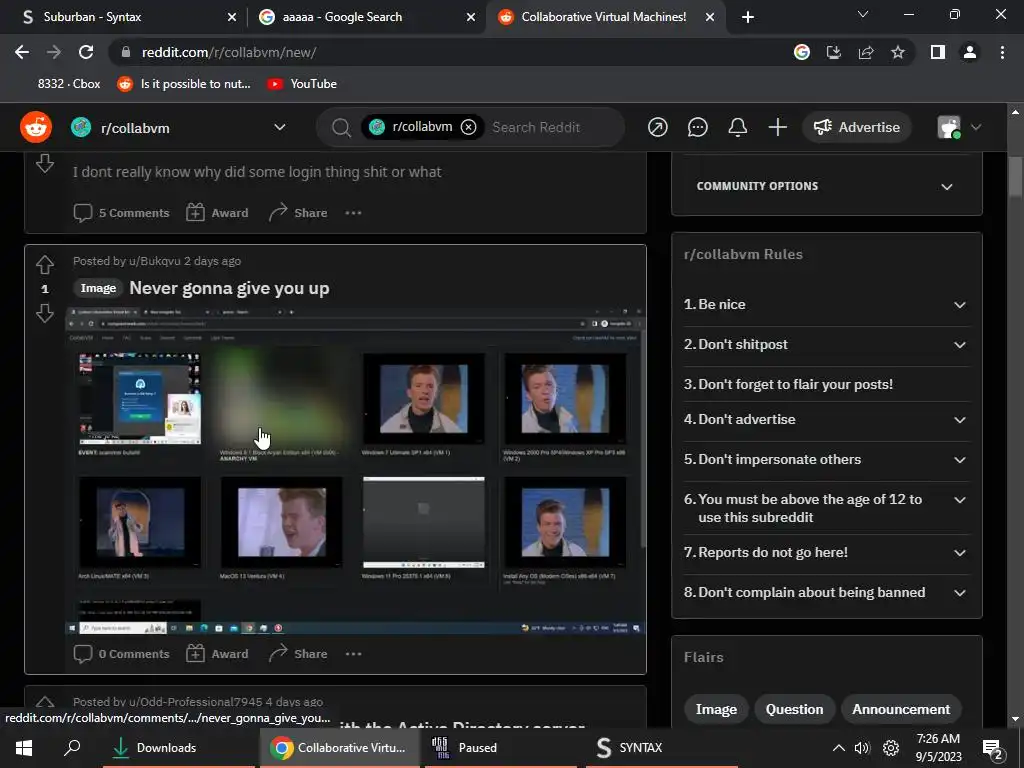Open more options on the top post
Image resolution: width=1024 pixels, height=768 pixels.
tap(353, 213)
